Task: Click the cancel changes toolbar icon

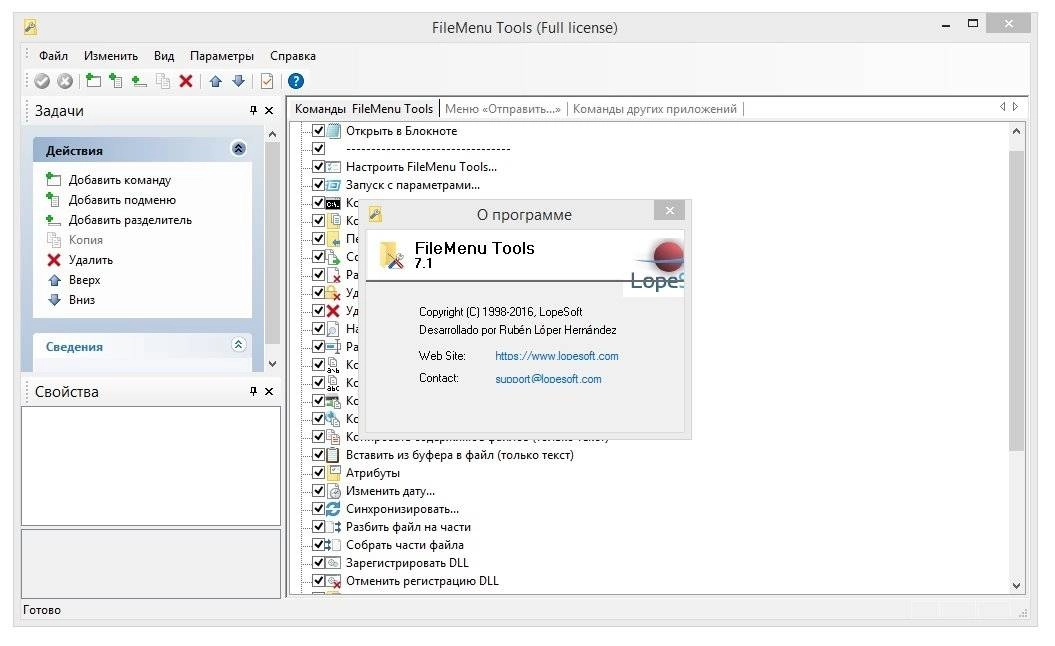Action: pos(65,81)
